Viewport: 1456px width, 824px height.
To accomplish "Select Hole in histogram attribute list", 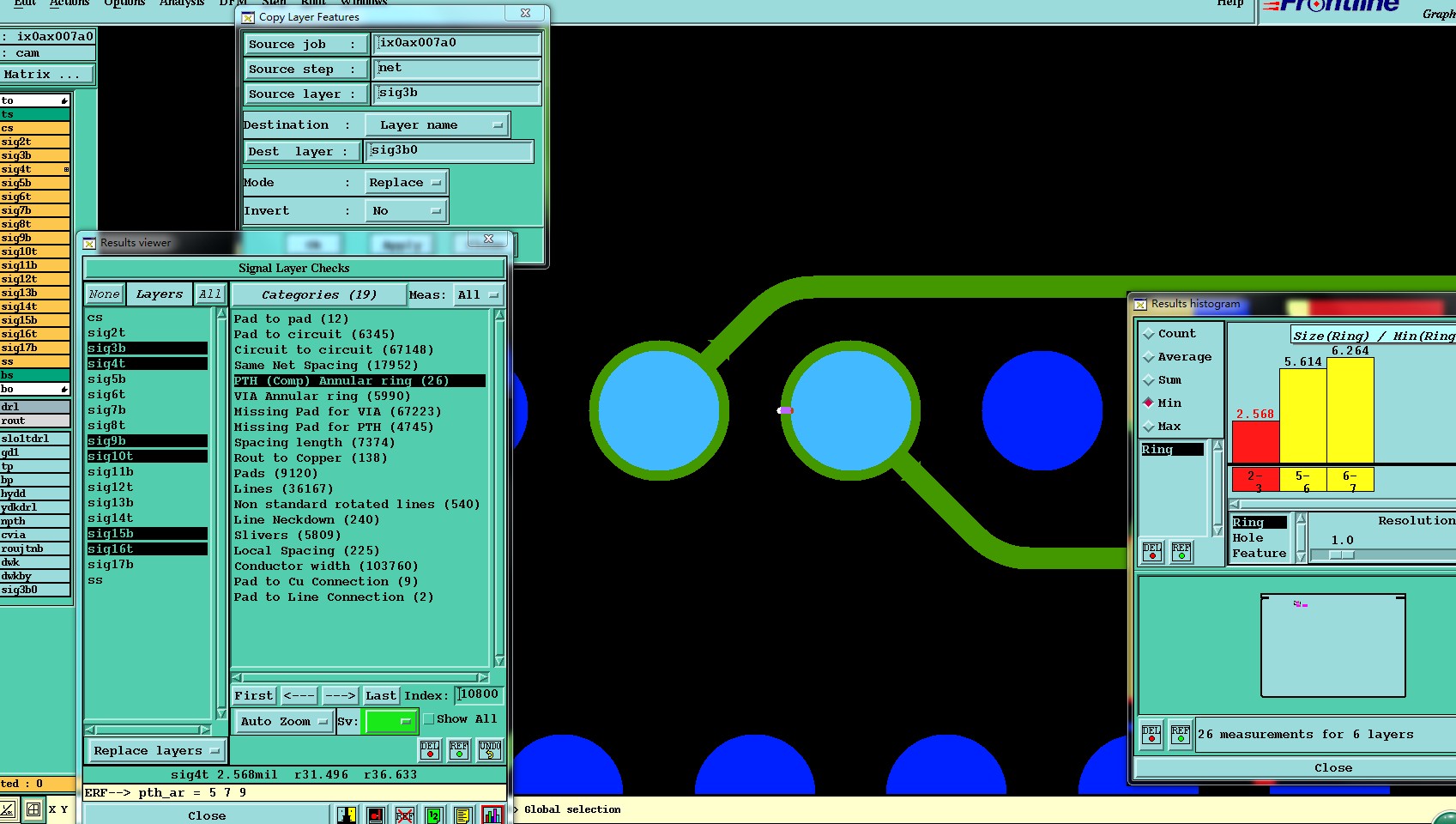I will (x=1248, y=538).
